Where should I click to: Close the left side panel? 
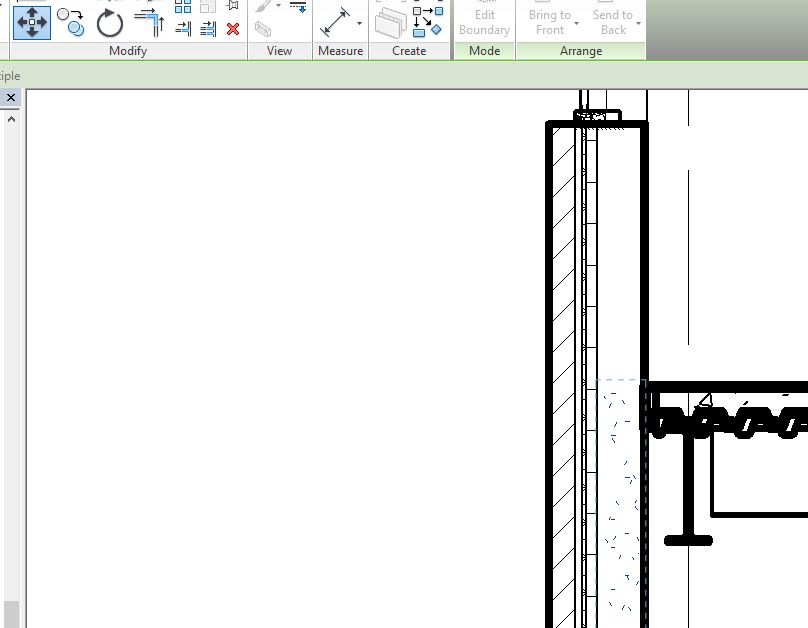coord(10,98)
